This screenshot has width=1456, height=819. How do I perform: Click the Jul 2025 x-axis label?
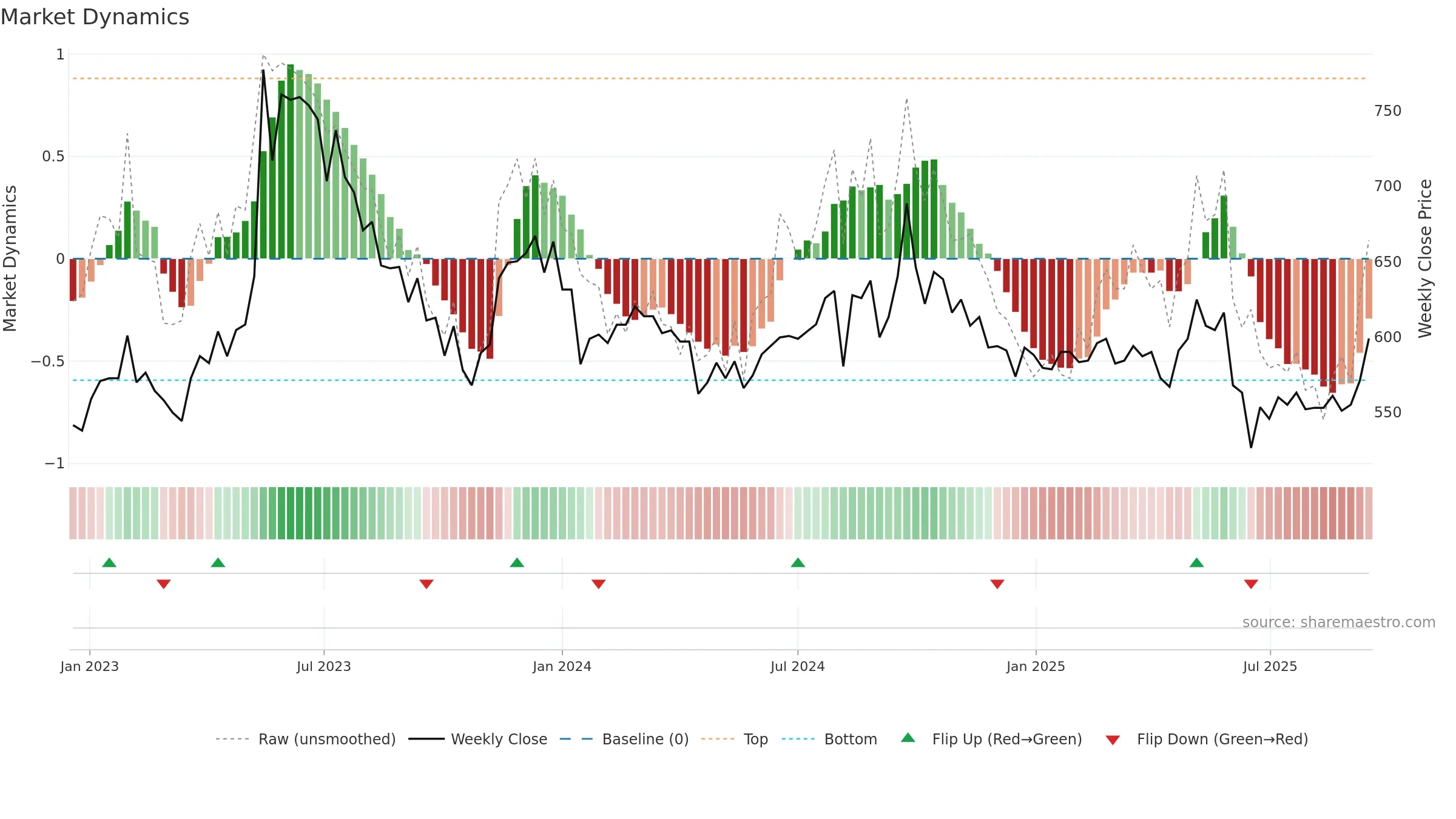pyautogui.click(x=1270, y=666)
